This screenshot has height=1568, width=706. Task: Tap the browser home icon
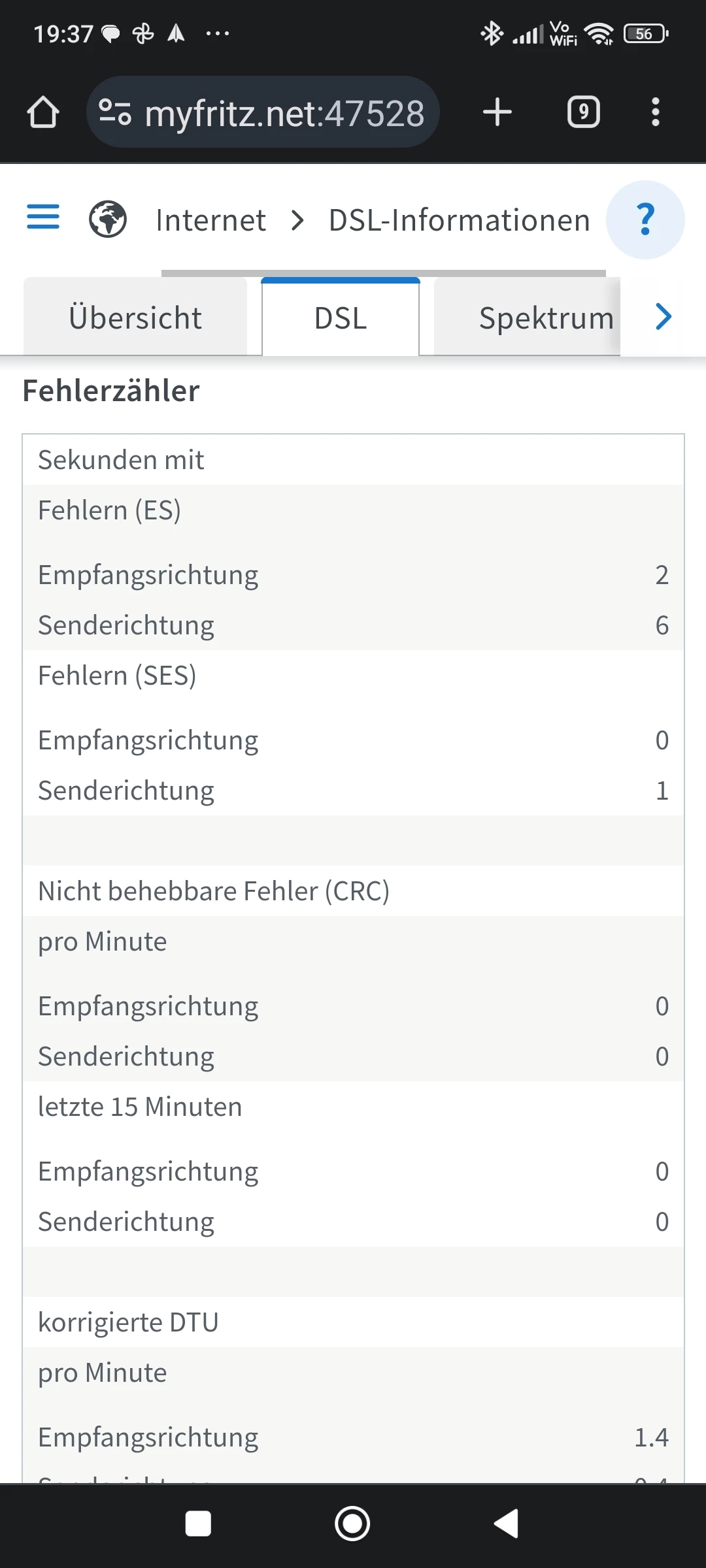pyautogui.click(x=43, y=112)
